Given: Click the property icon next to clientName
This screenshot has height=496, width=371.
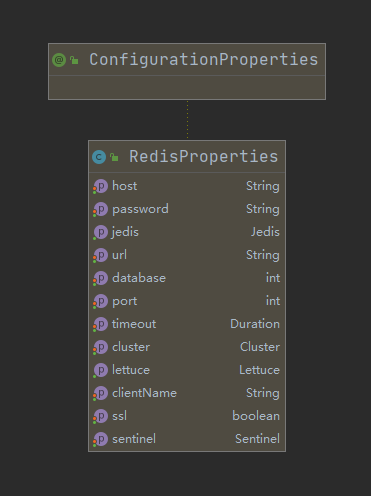Looking at the screenshot, I should click(100, 393).
